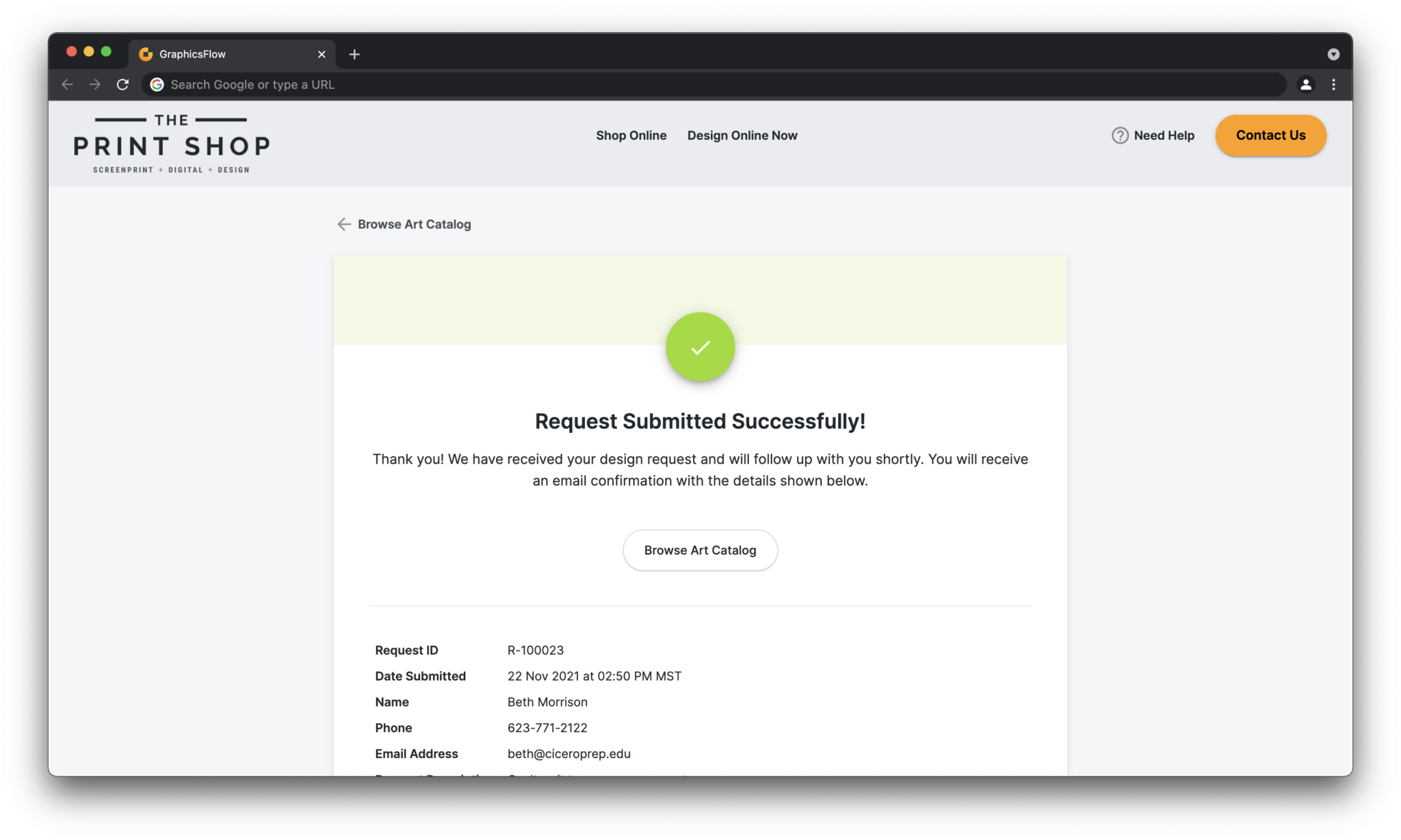Click the browser profile account icon

click(1306, 84)
